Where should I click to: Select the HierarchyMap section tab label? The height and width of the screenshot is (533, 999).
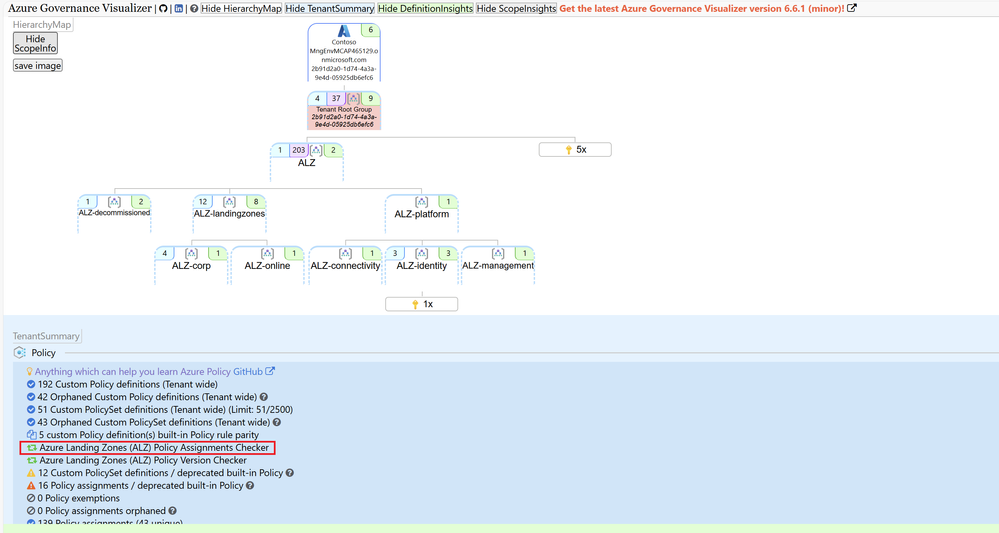[42, 25]
